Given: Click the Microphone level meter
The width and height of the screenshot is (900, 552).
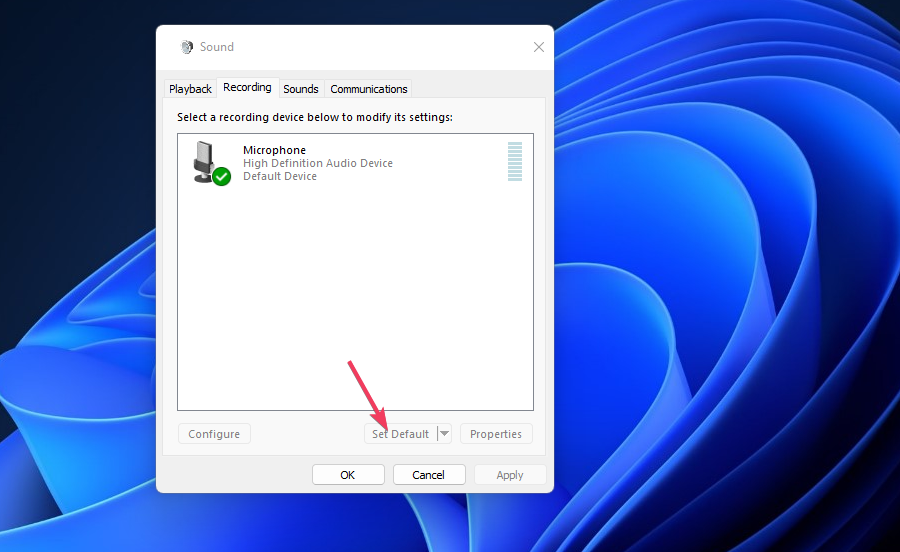Looking at the screenshot, I should pos(515,162).
